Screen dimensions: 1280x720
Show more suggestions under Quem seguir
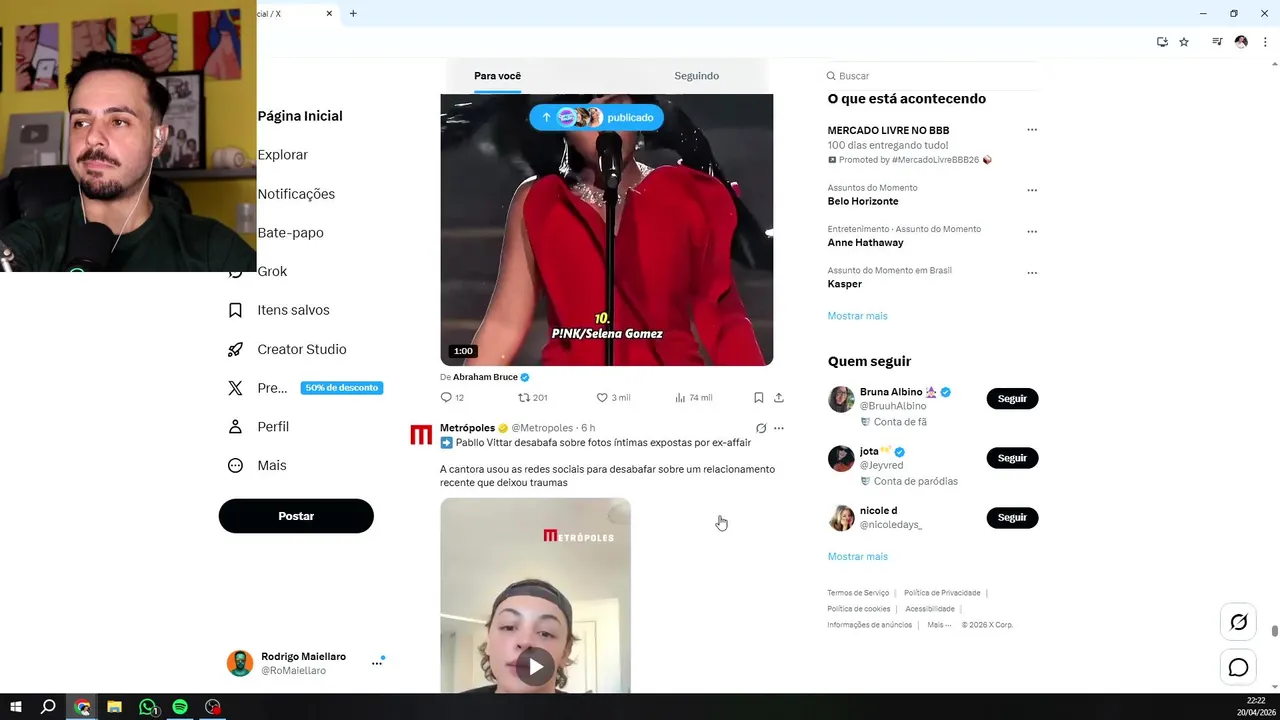(857, 557)
